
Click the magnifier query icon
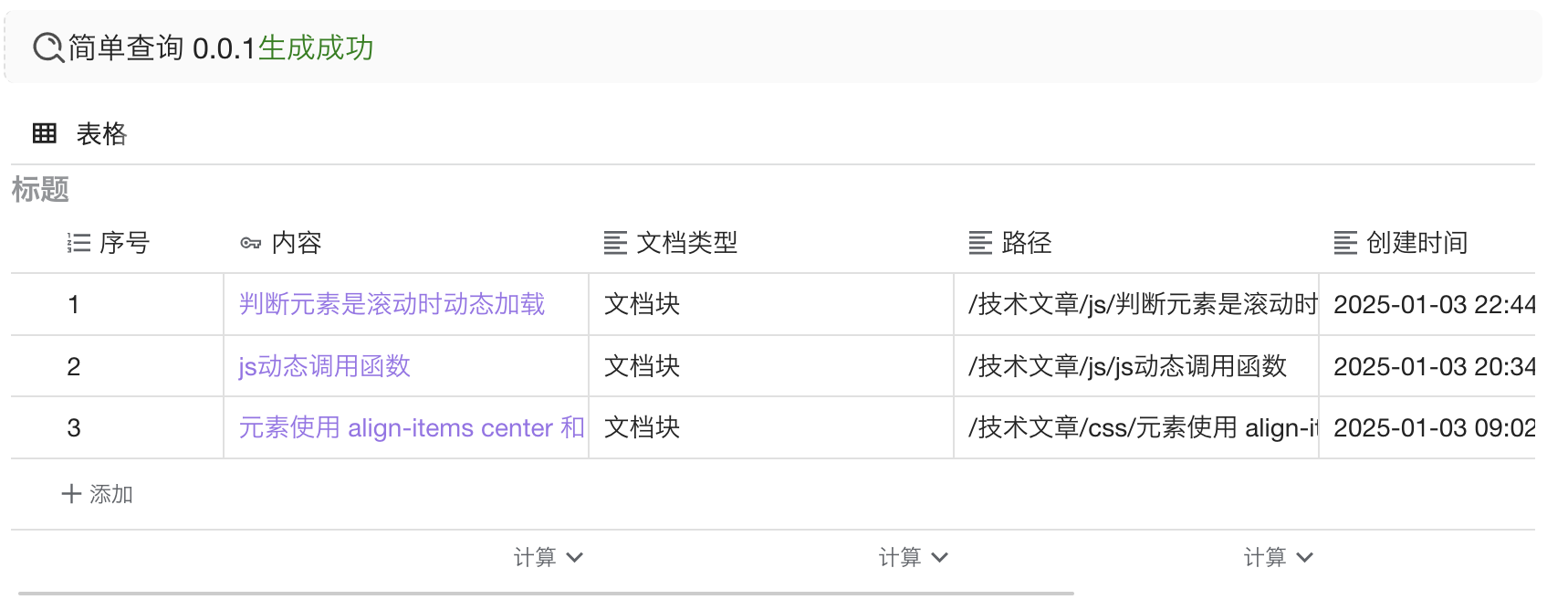tap(47, 47)
